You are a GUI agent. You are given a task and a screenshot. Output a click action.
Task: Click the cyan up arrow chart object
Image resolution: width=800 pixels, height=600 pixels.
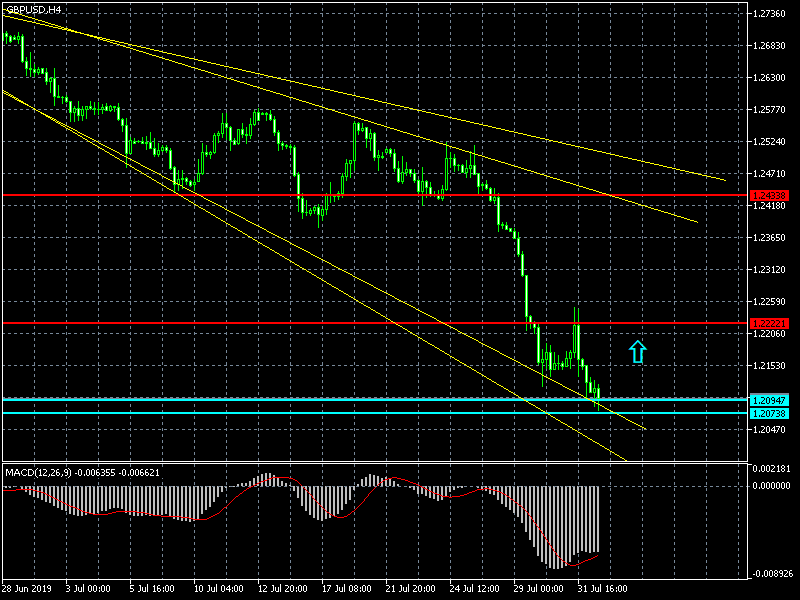point(637,352)
